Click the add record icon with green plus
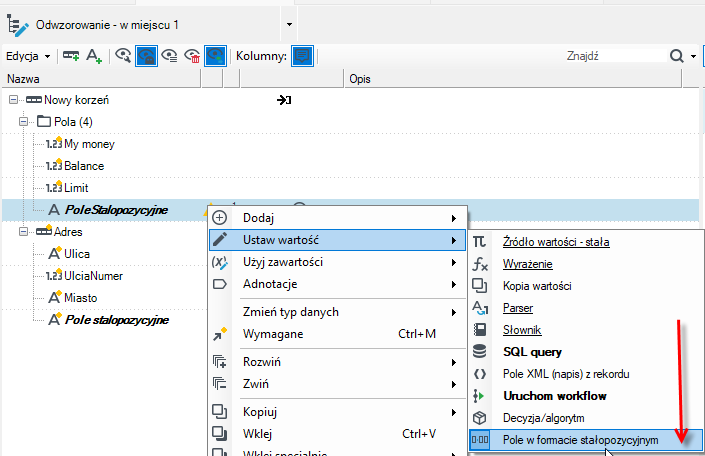The height and width of the screenshot is (456, 705). pos(71,56)
